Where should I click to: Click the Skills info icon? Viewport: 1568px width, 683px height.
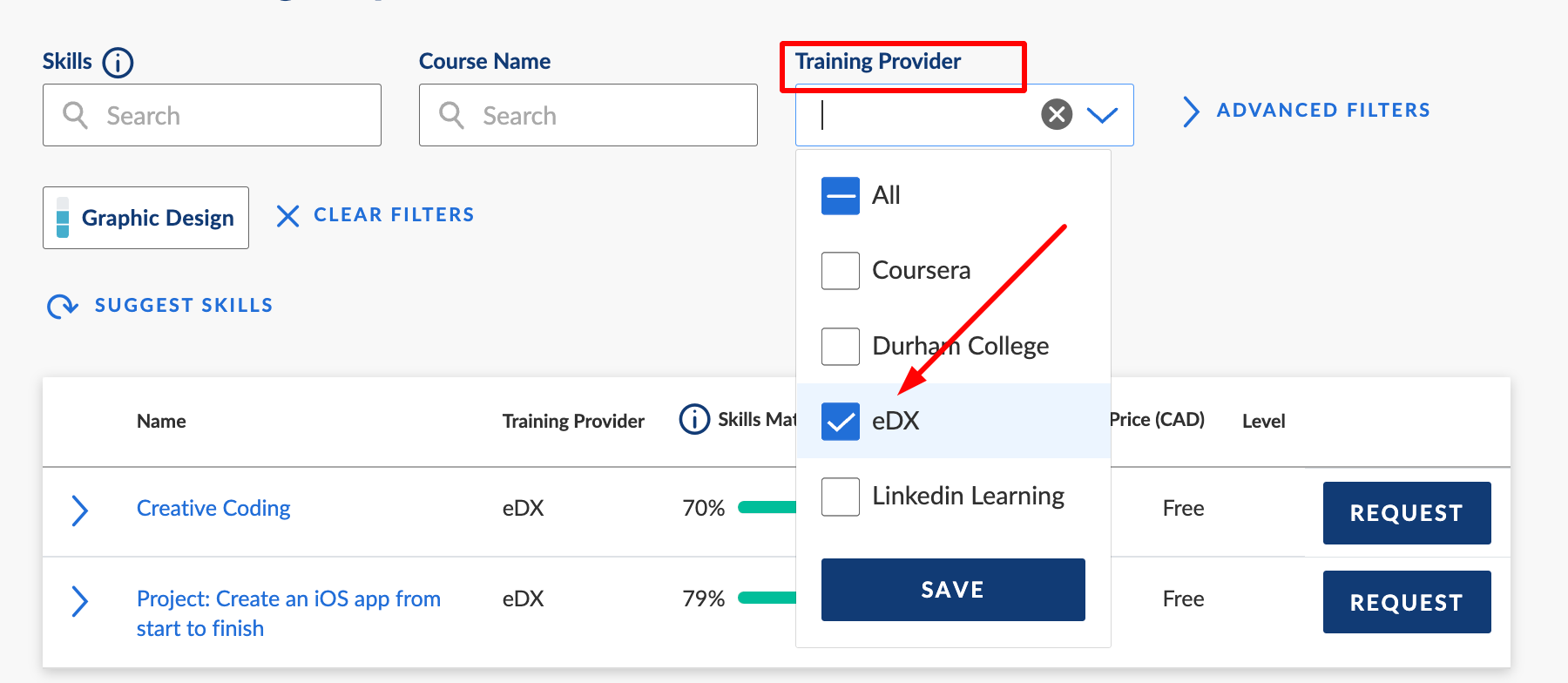pos(118,63)
